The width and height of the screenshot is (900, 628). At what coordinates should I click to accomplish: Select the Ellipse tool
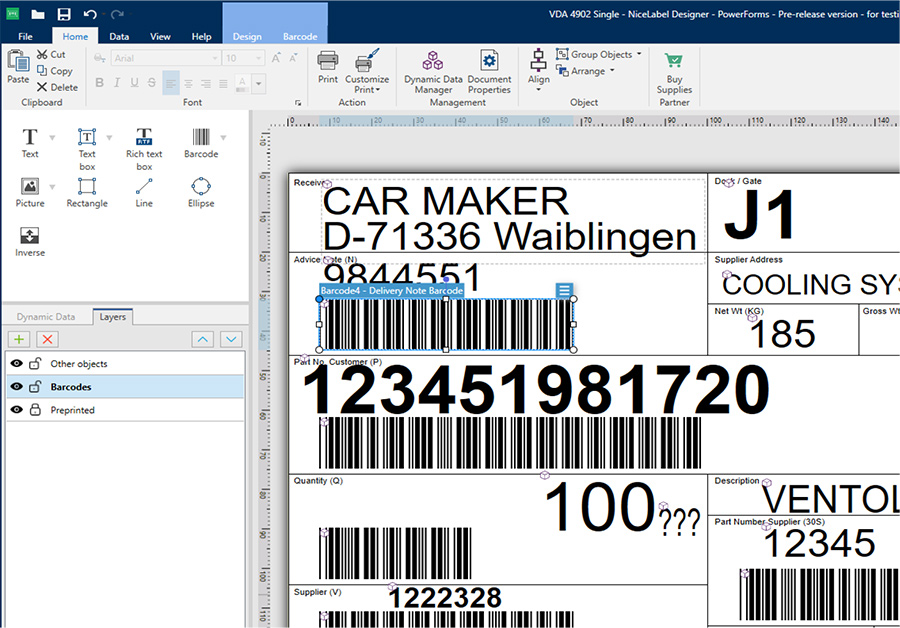coord(201,192)
